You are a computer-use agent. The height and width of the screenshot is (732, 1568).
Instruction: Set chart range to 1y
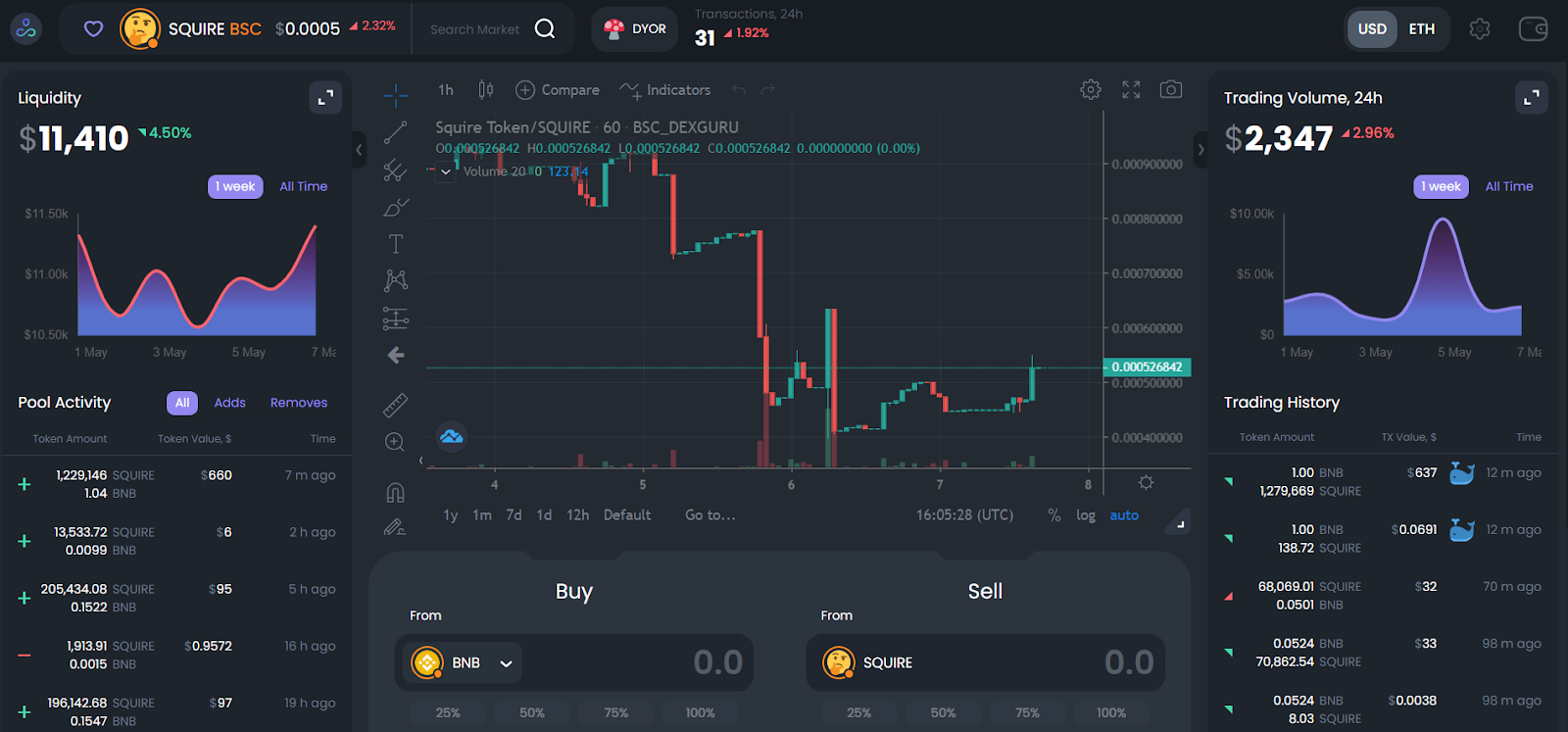[x=450, y=515]
